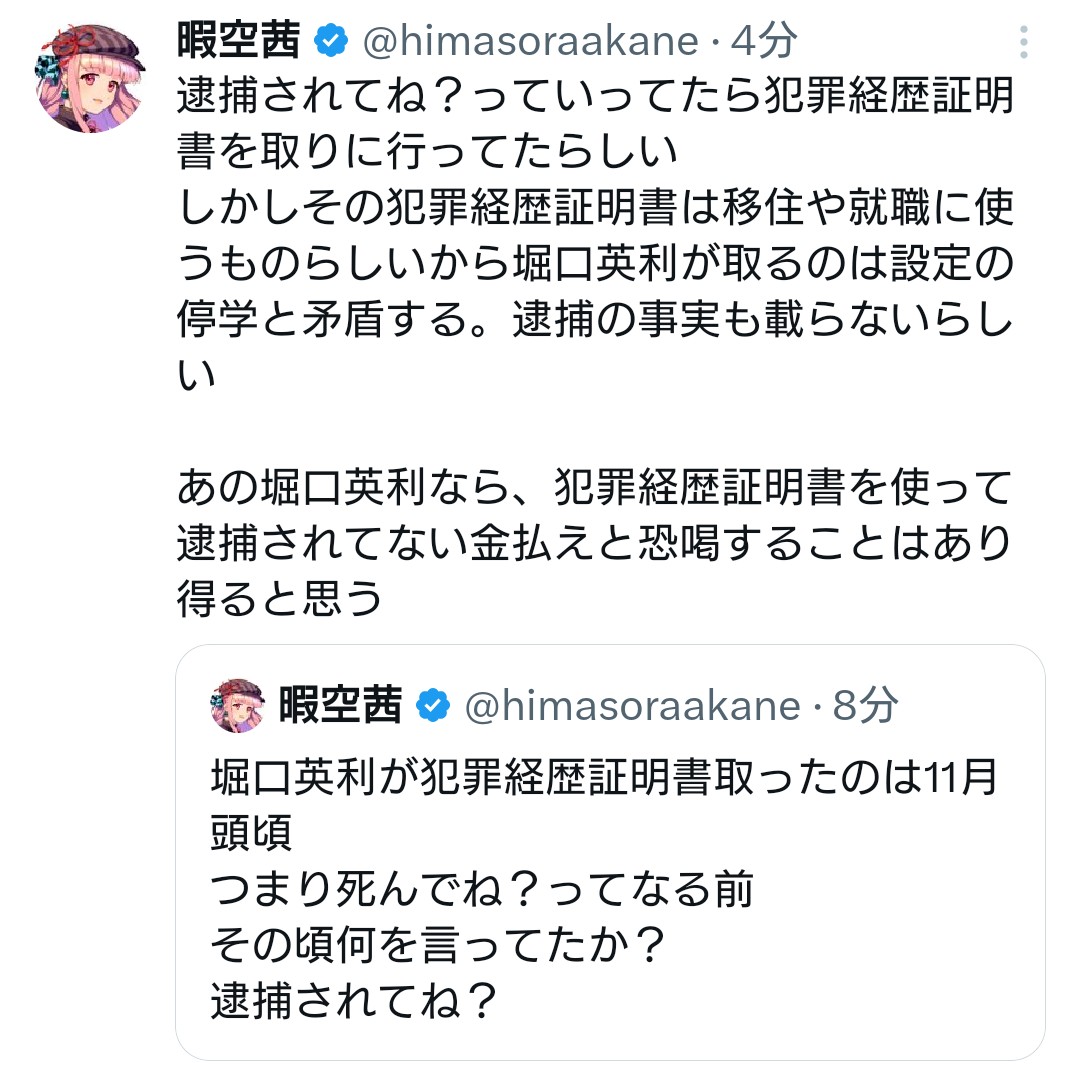This screenshot has height=1071, width=1080.
Task: Click the line その頃何を言ってたか？
Action: click(x=438, y=945)
